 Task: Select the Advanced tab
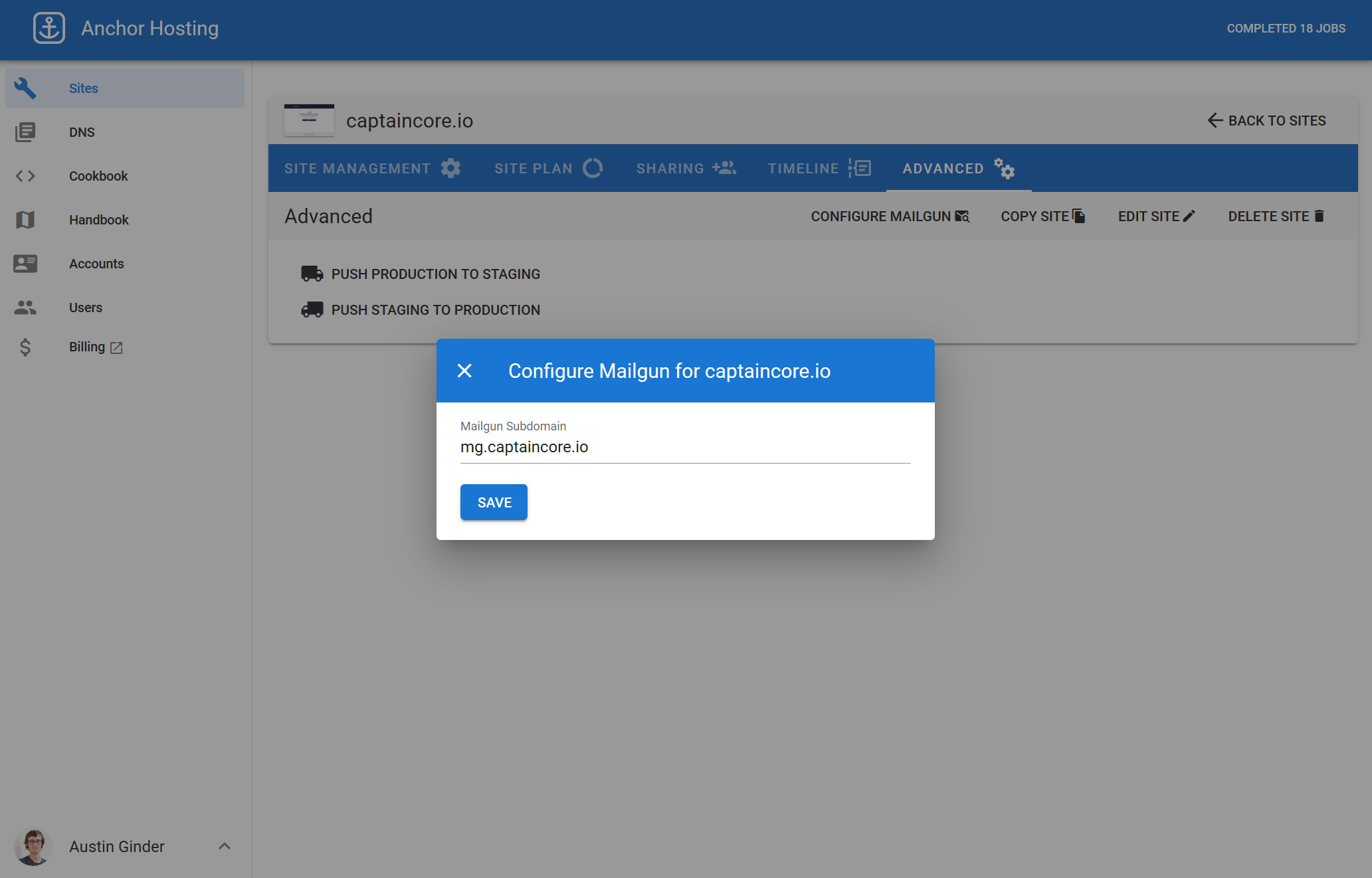pyautogui.click(x=959, y=168)
